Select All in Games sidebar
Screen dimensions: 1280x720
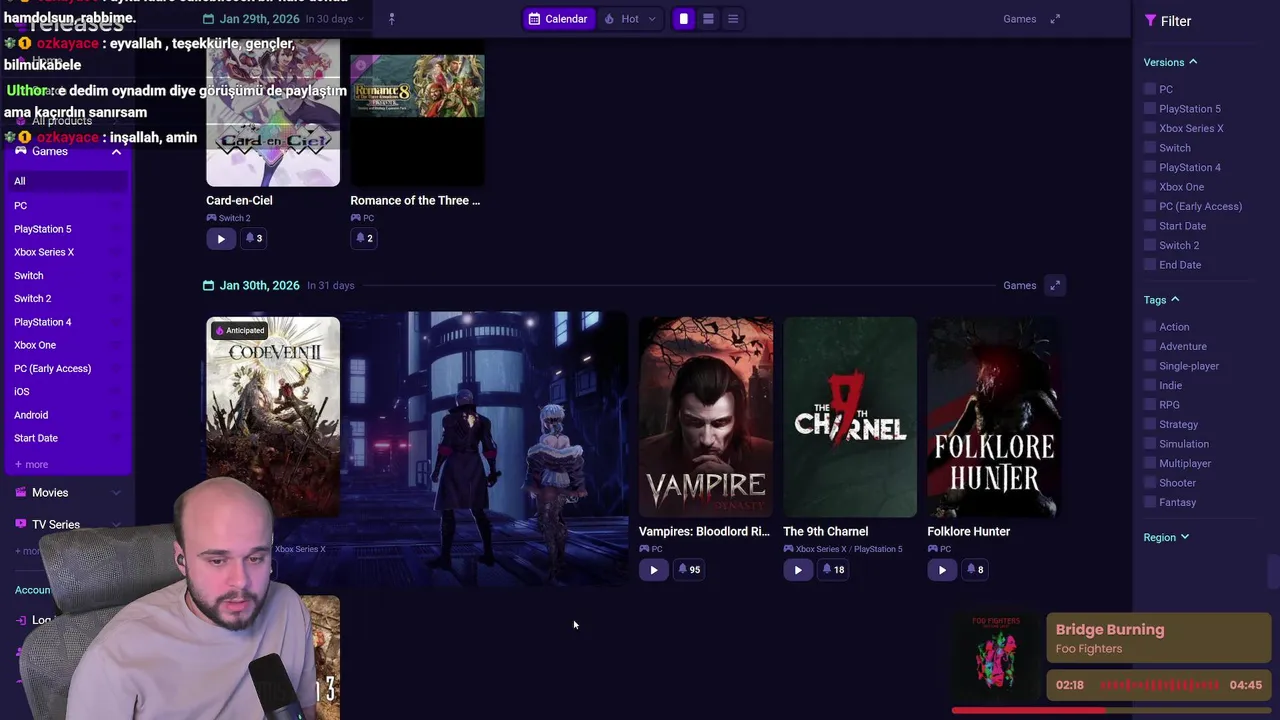68,181
